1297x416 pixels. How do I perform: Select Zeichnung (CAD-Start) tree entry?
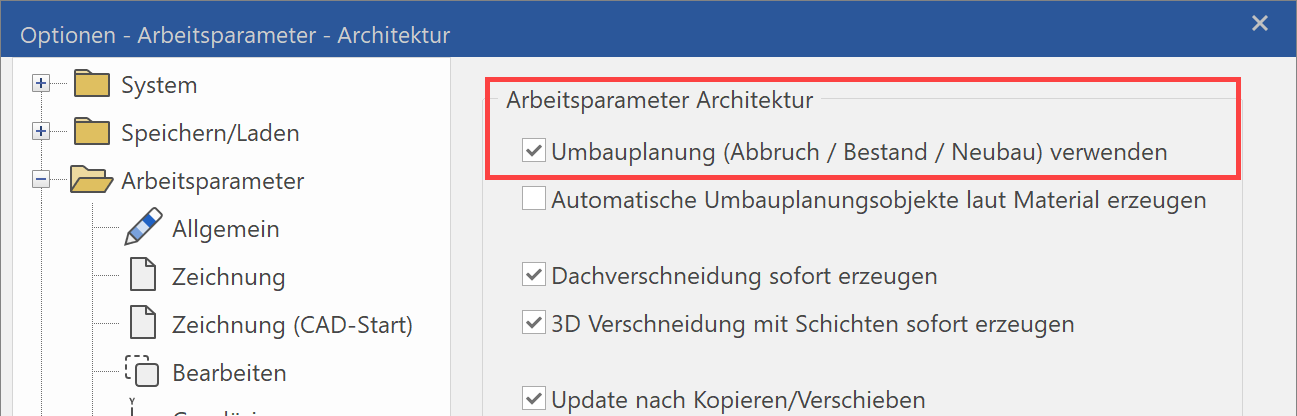pos(292,325)
